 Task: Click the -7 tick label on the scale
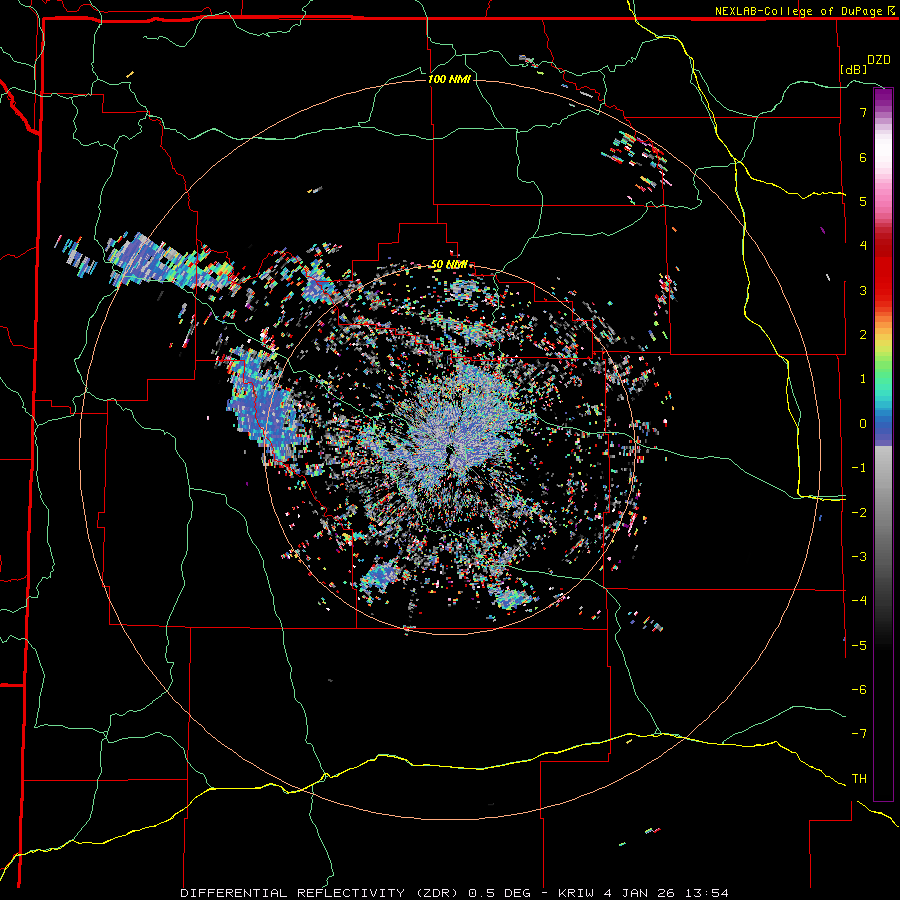click(x=859, y=734)
